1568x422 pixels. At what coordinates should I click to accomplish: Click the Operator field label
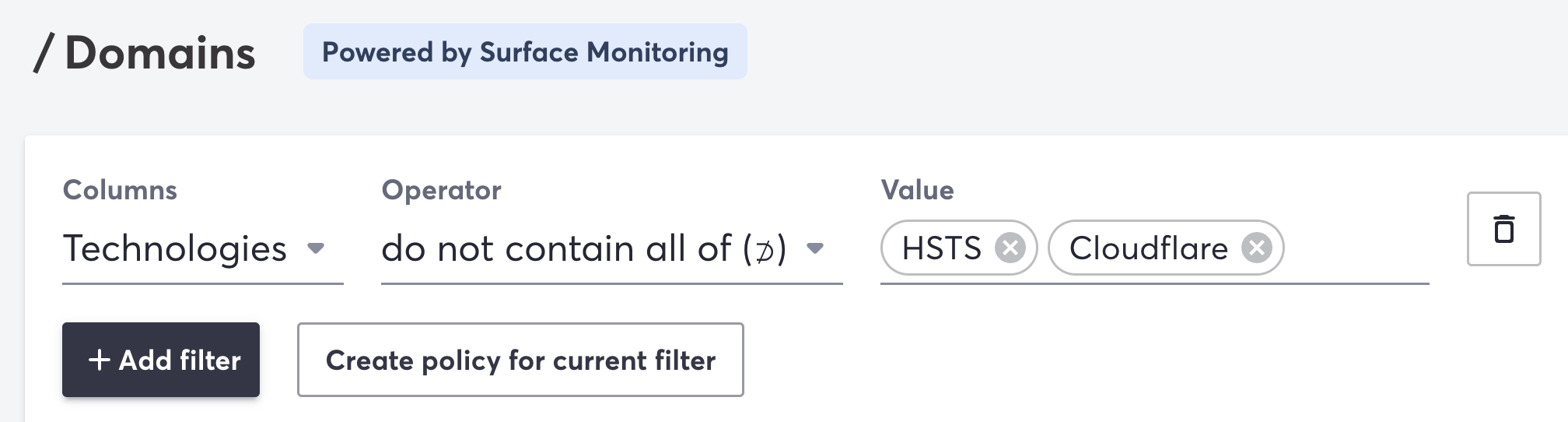441,190
